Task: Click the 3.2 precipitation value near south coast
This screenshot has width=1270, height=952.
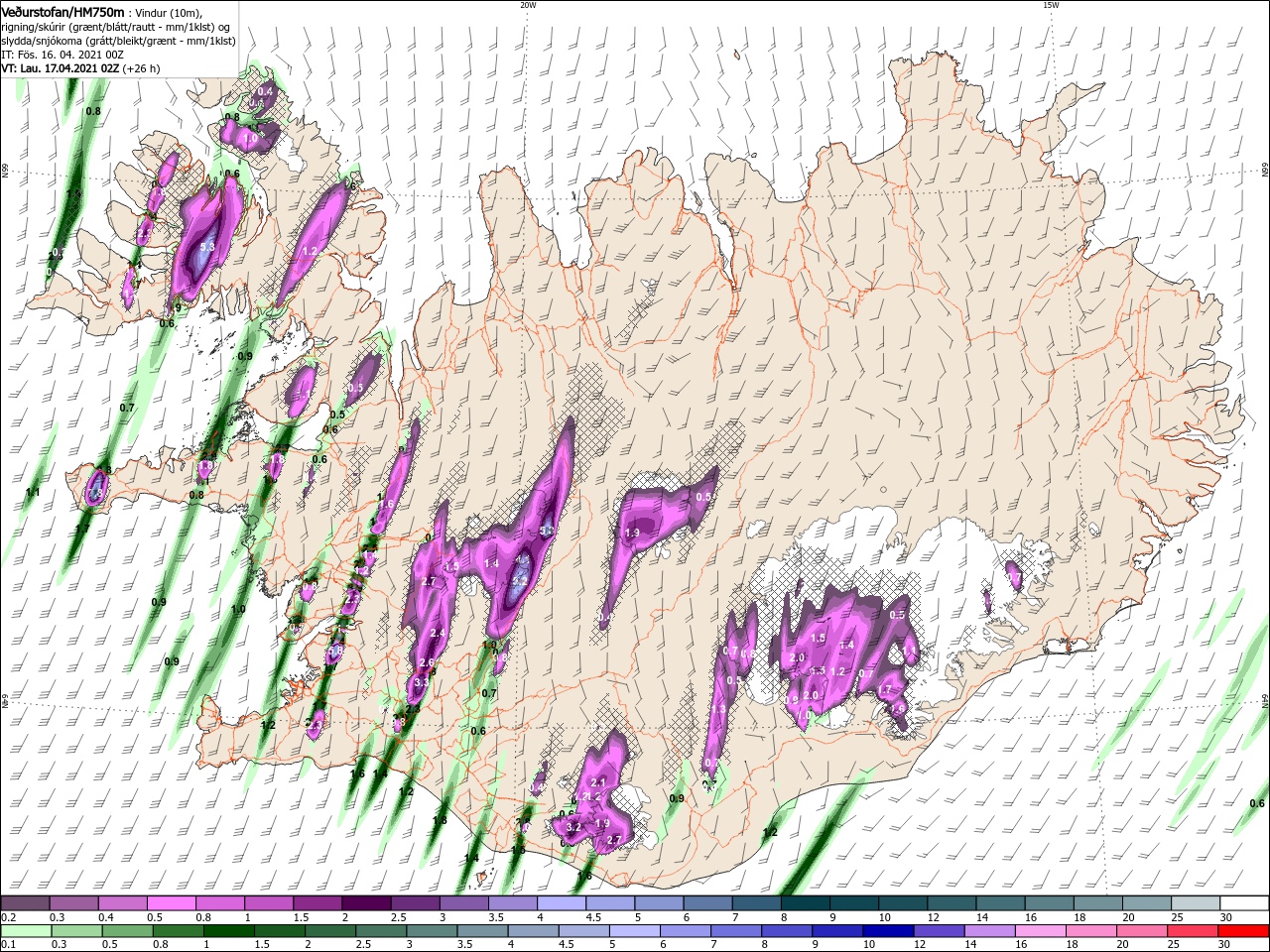Action: (x=573, y=826)
